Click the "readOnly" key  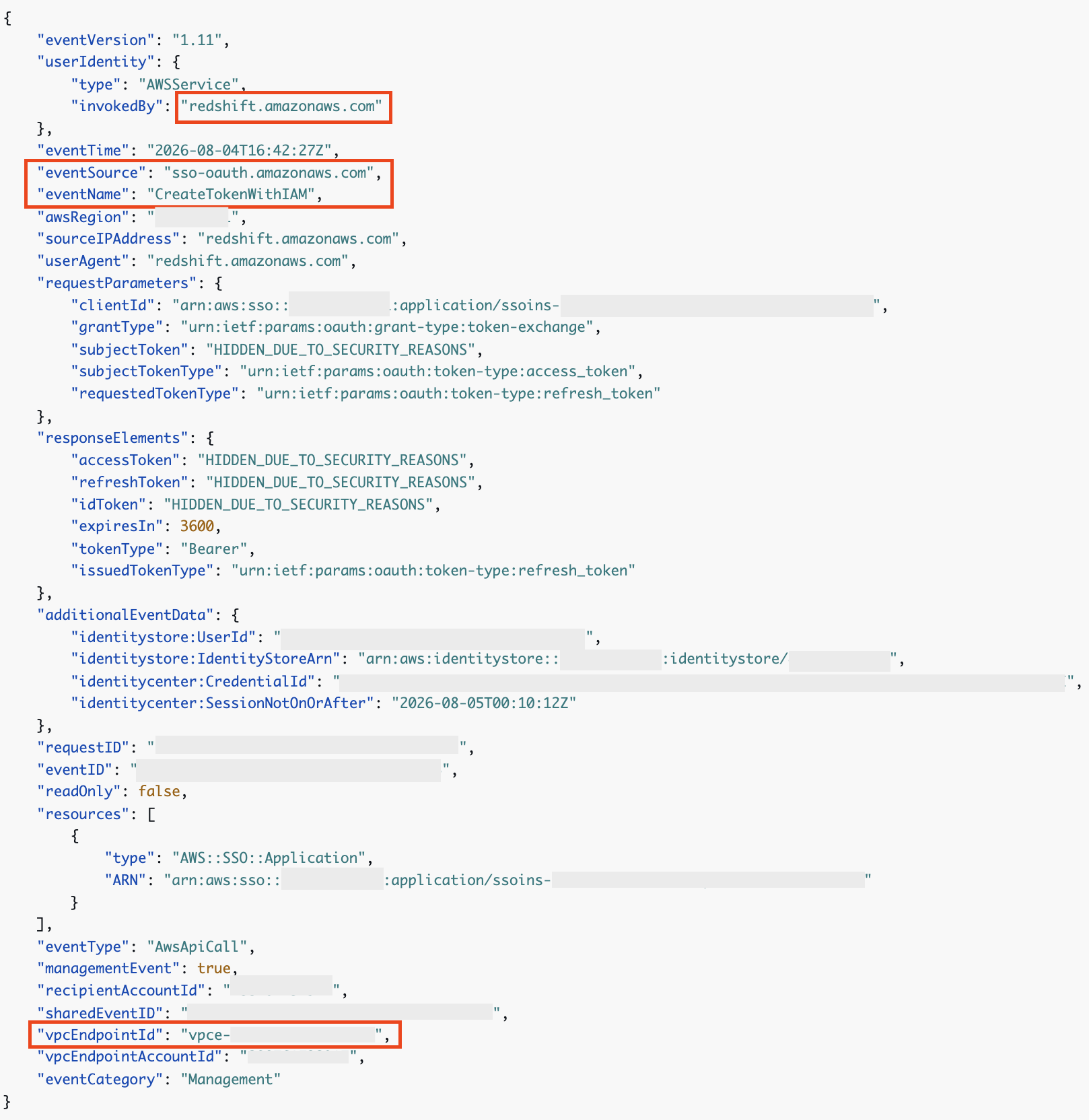pyautogui.click(x=79, y=792)
